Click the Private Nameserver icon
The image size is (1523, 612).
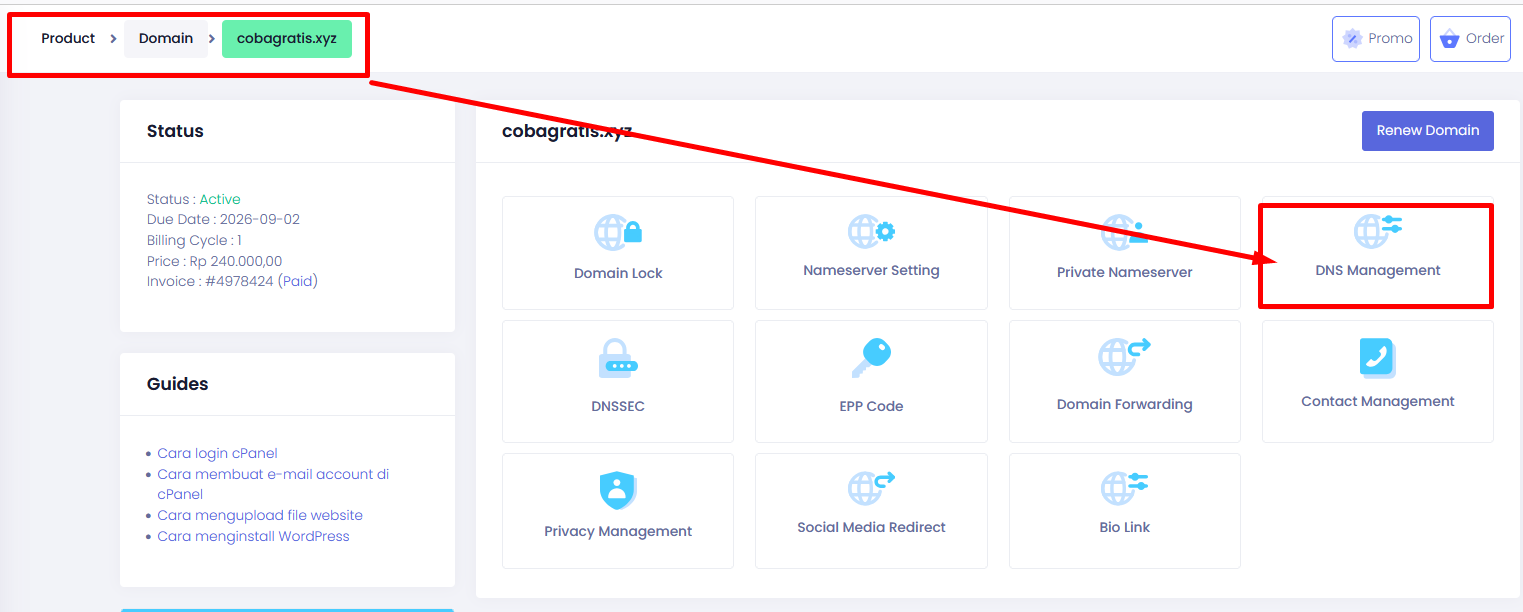click(x=1124, y=232)
